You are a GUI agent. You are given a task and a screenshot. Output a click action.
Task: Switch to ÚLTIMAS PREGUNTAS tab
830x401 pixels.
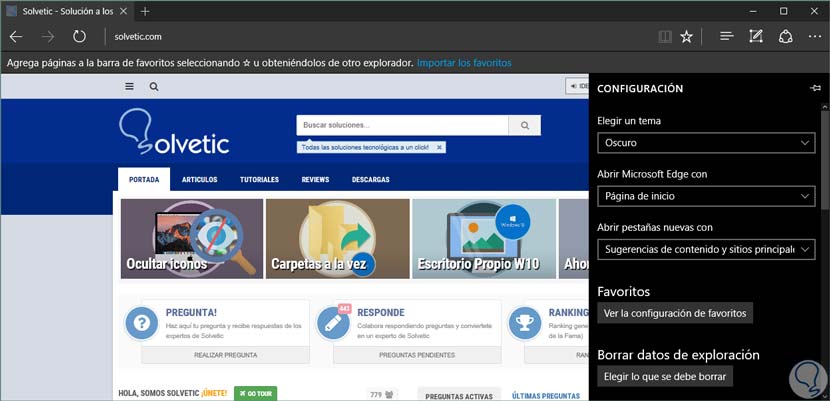coord(546,395)
